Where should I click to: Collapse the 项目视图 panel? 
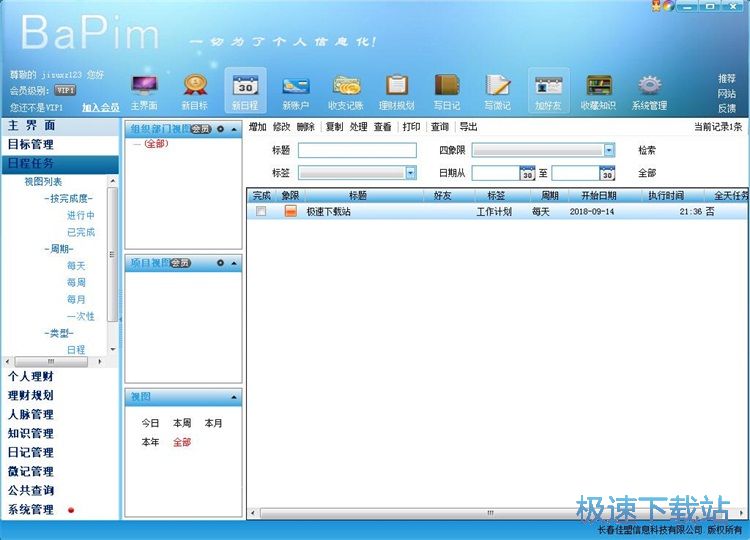click(234, 263)
